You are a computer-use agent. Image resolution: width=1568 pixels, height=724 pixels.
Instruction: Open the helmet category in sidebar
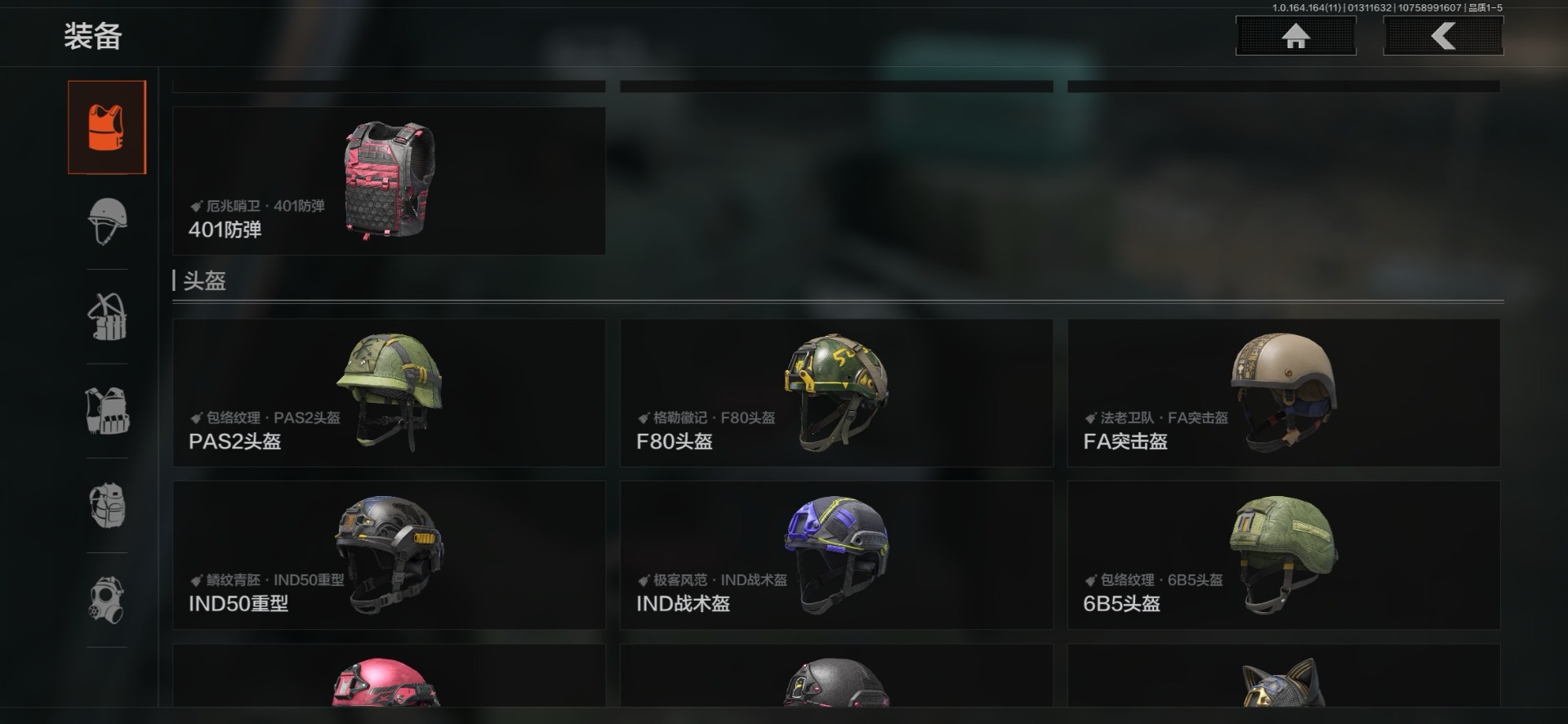107,221
